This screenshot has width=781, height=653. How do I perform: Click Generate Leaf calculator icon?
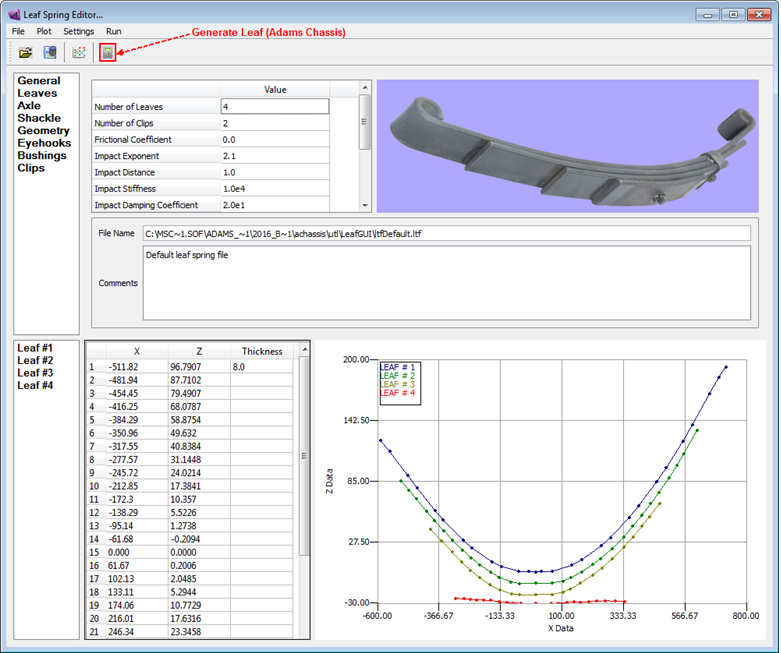(x=108, y=52)
